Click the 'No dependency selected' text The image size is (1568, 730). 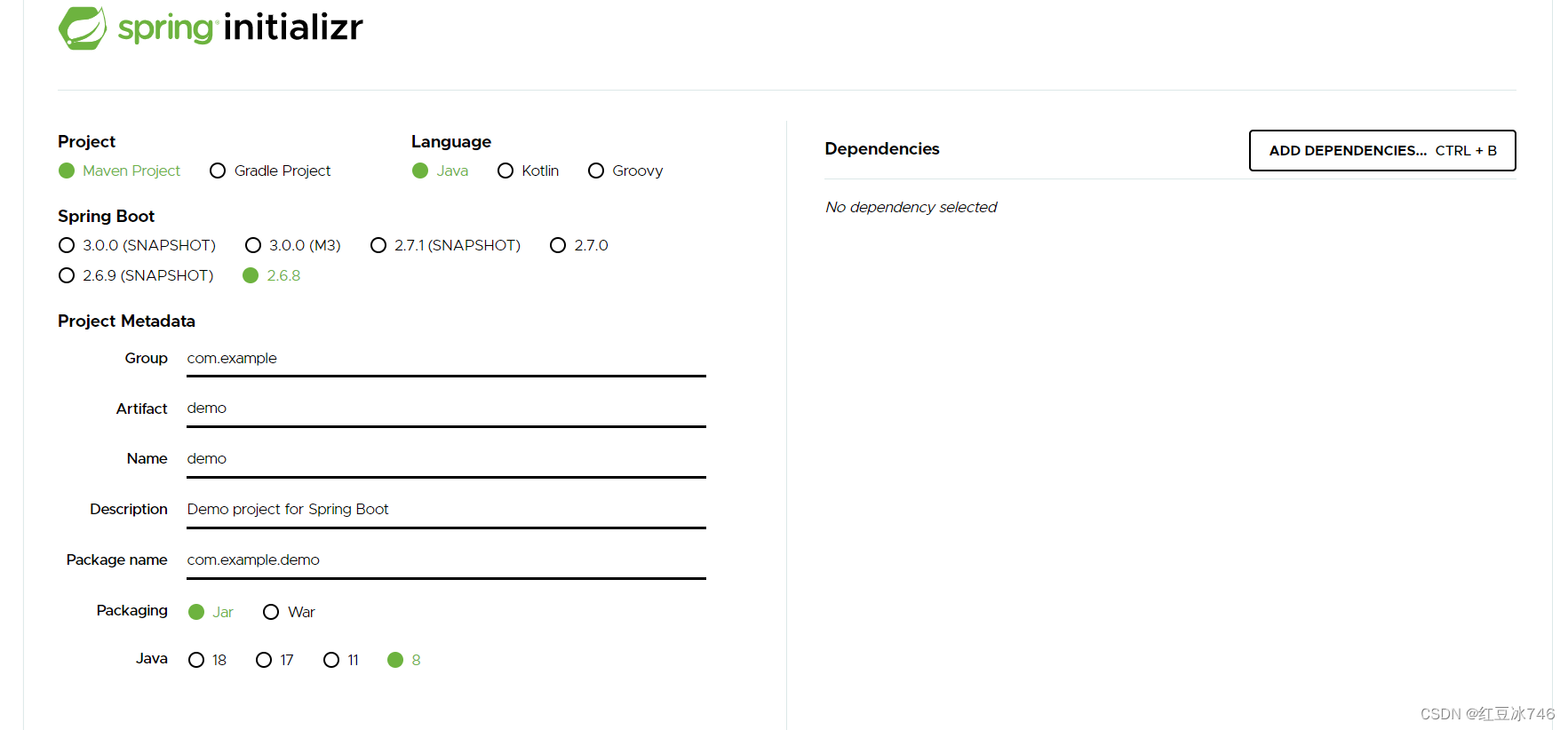coord(911,207)
